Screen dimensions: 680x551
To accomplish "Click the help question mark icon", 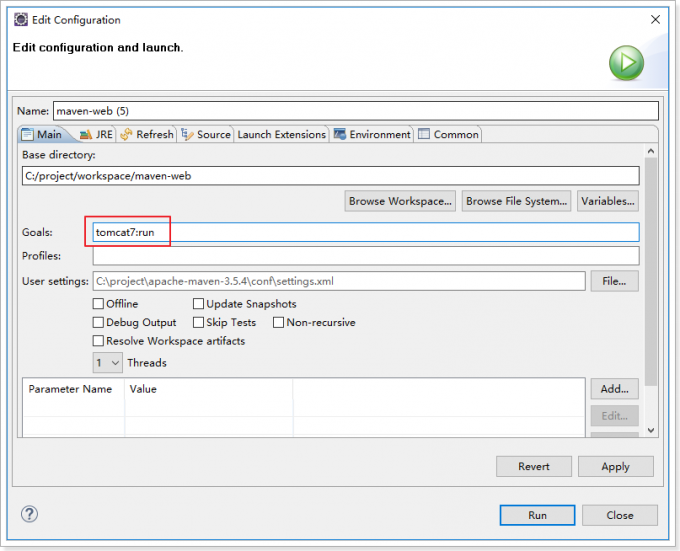I will pos(29,514).
